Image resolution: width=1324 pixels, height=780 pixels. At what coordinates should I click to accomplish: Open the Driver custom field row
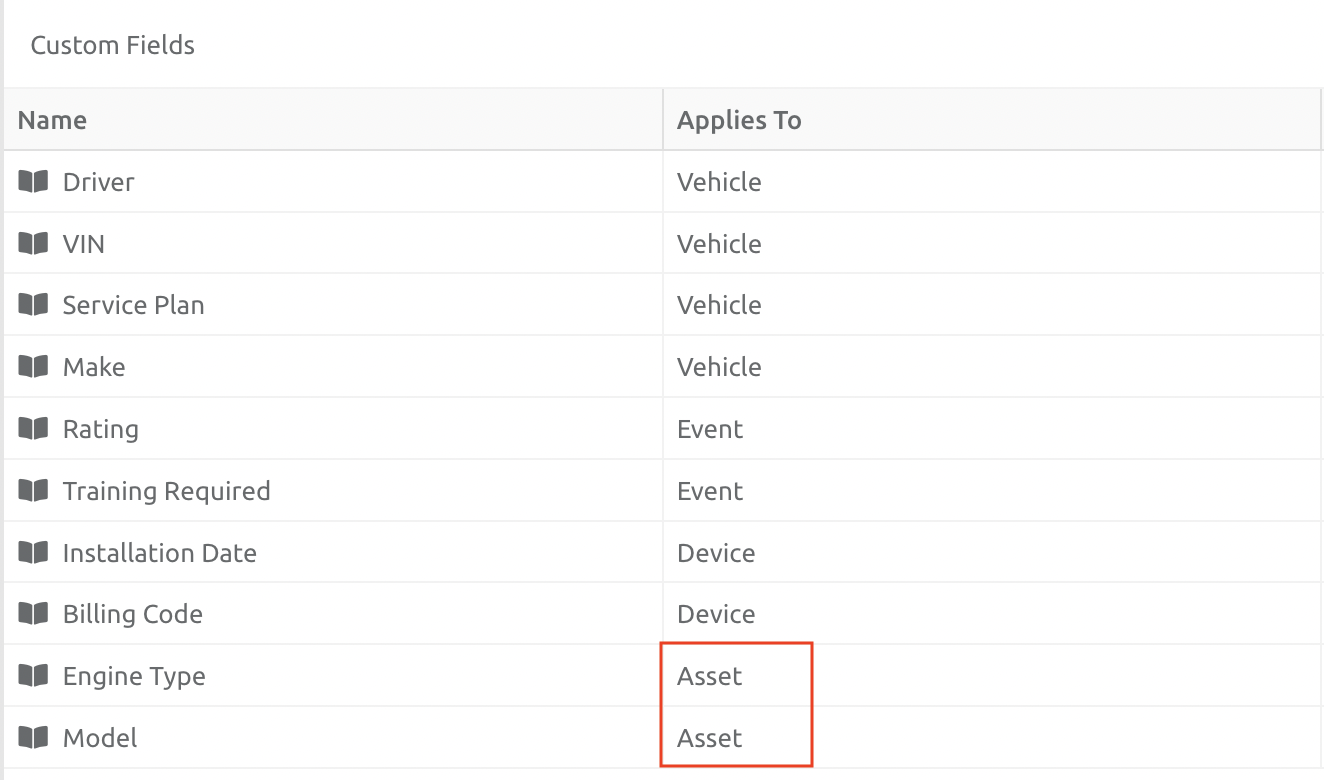pyautogui.click(x=99, y=181)
